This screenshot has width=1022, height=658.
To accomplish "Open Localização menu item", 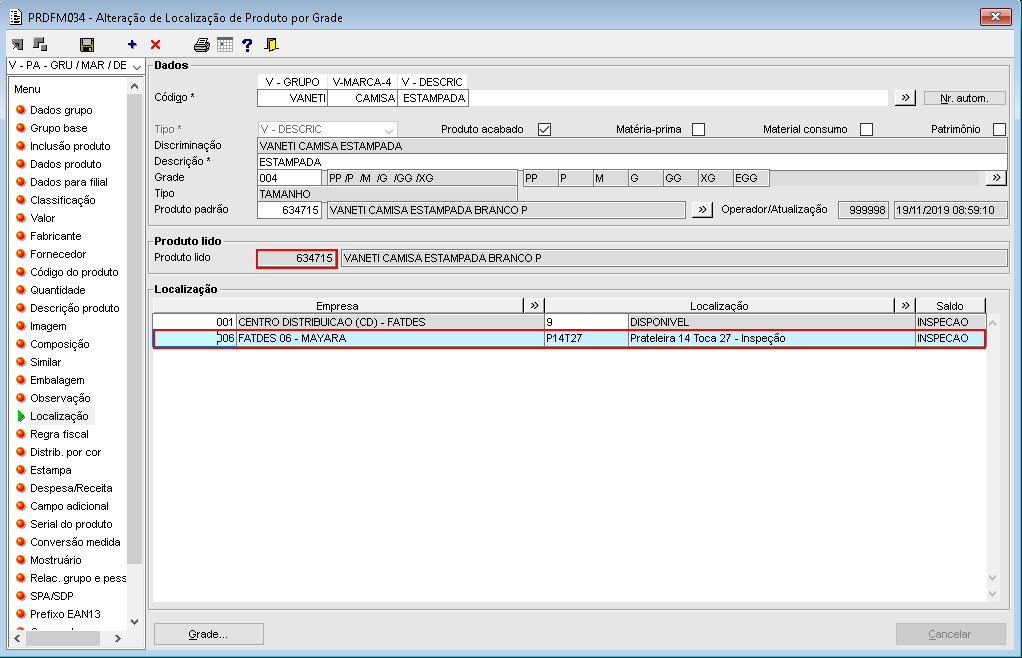I will (59, 416).
